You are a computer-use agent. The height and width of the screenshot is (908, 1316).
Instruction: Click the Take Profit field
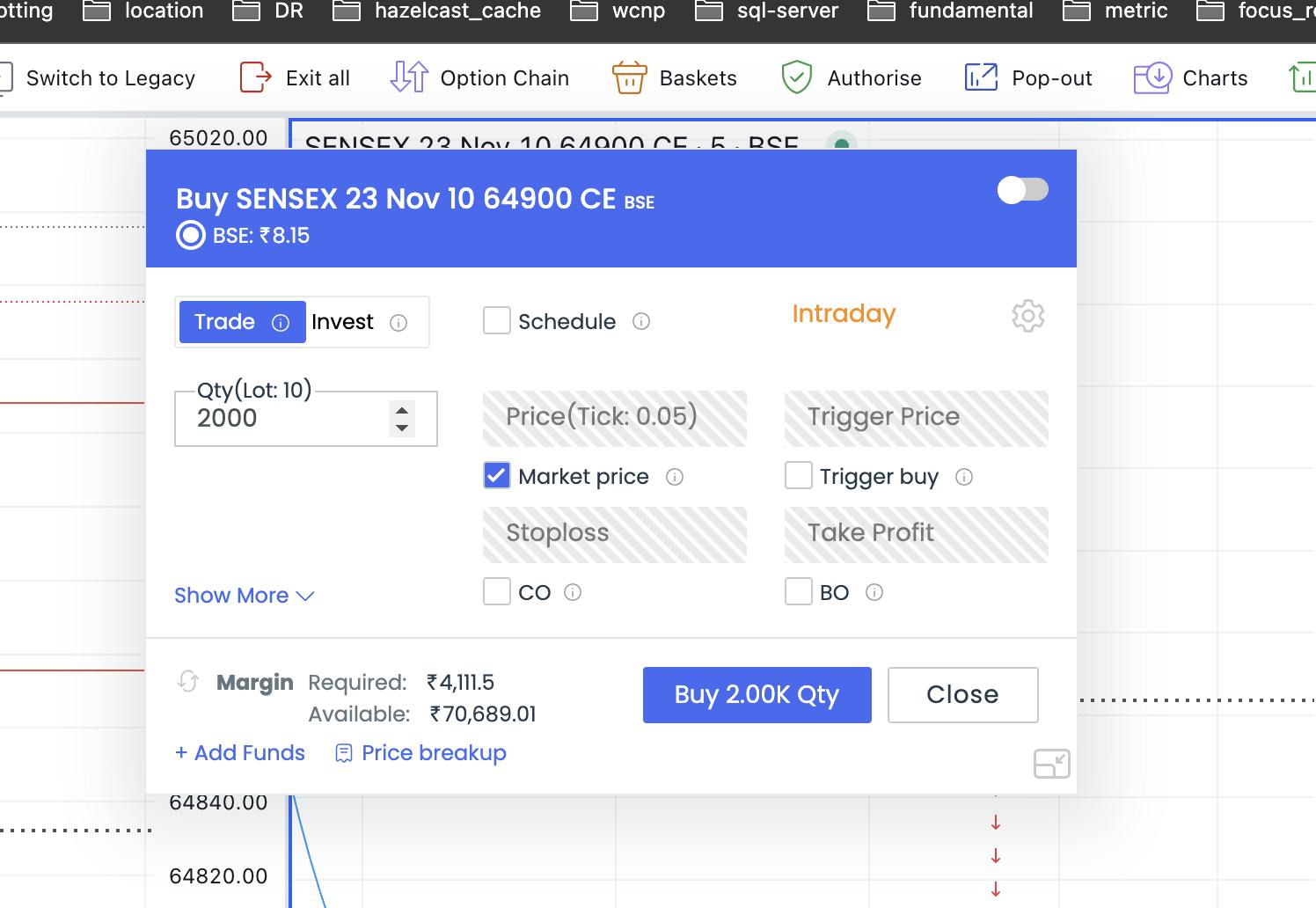[x=916, y=535]
